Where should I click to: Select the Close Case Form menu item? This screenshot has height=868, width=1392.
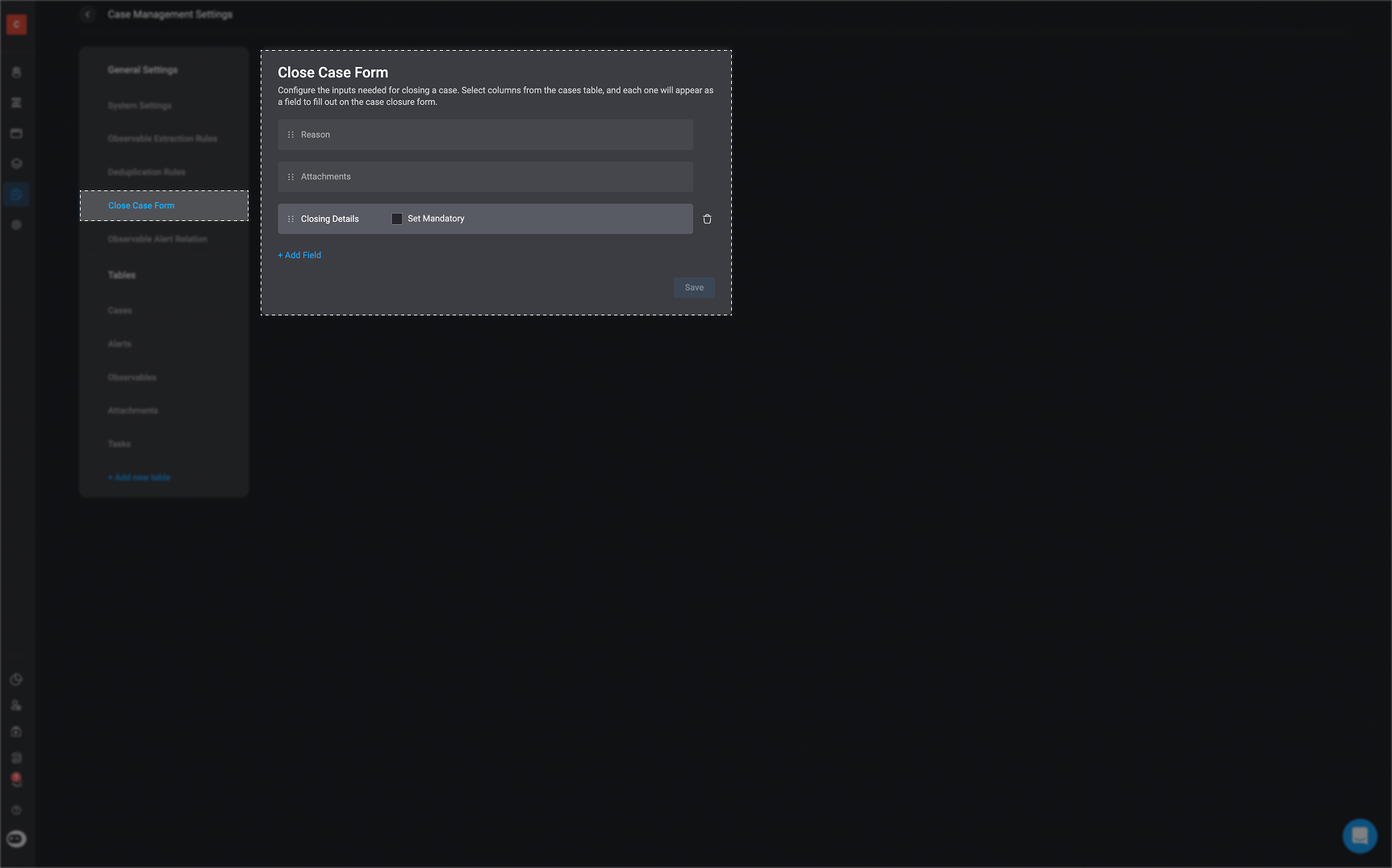pyautogui.click(x=164, y=206)
